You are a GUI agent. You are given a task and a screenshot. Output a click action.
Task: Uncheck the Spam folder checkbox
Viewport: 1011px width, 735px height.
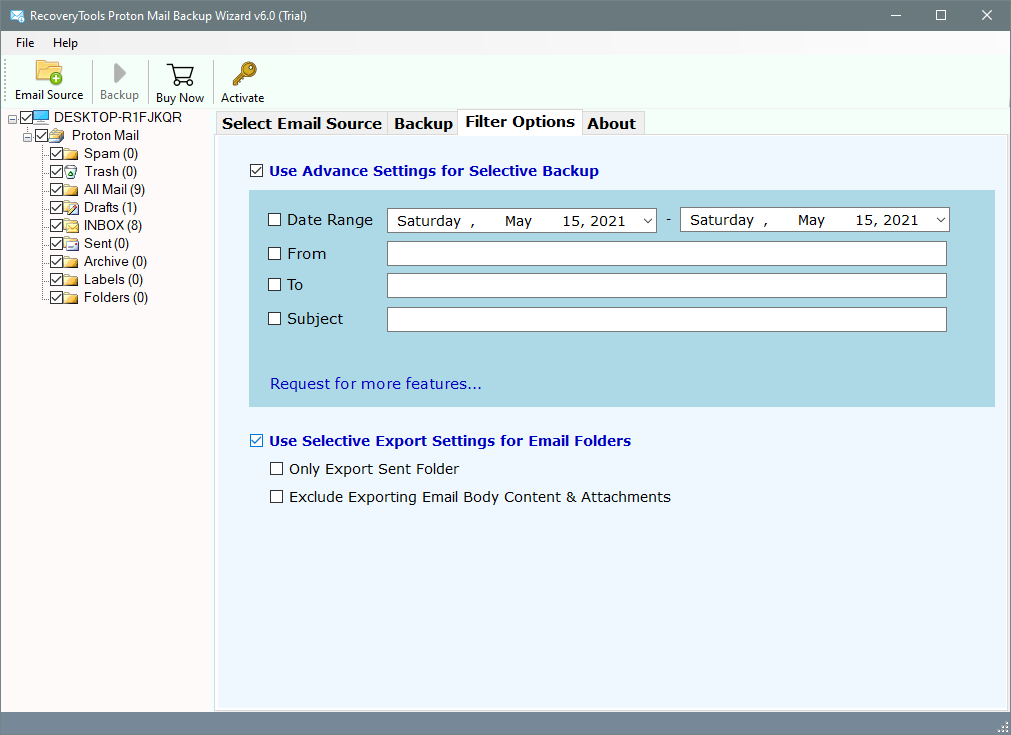[x=57, y=153]
